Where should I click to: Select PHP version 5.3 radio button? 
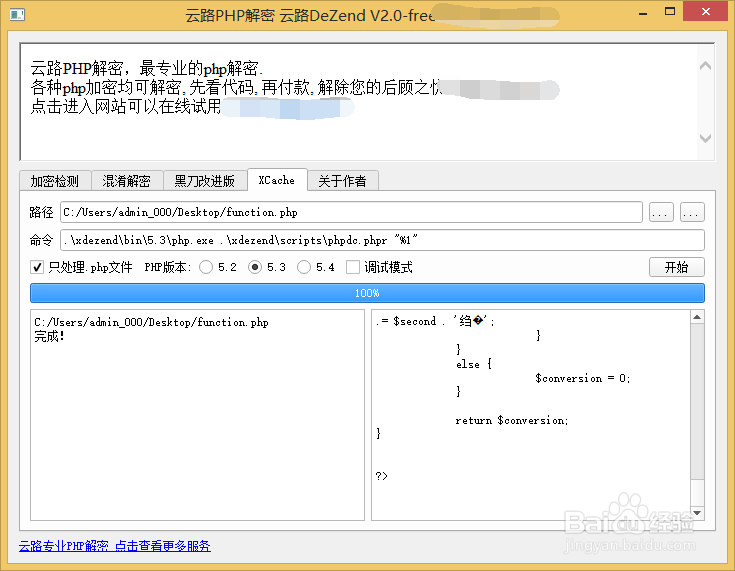tap(255, 267)
